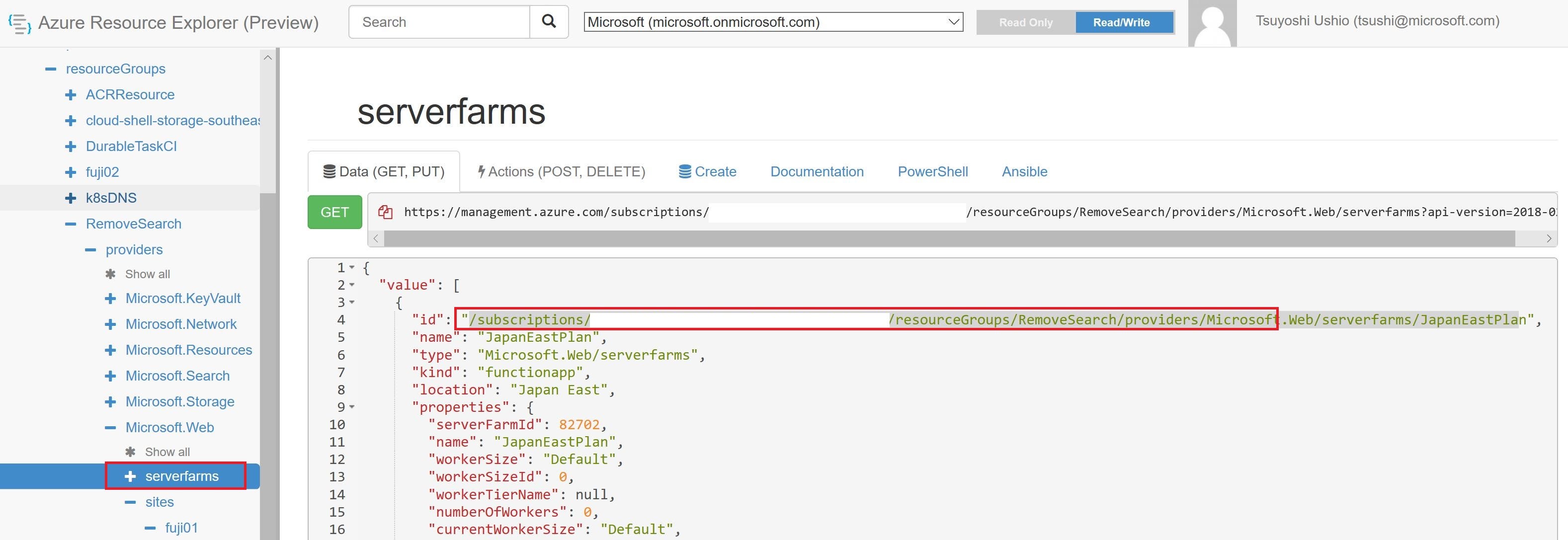Expand the DurableTaskCI node
This screenshot has width=1568, height=540.
71,147
